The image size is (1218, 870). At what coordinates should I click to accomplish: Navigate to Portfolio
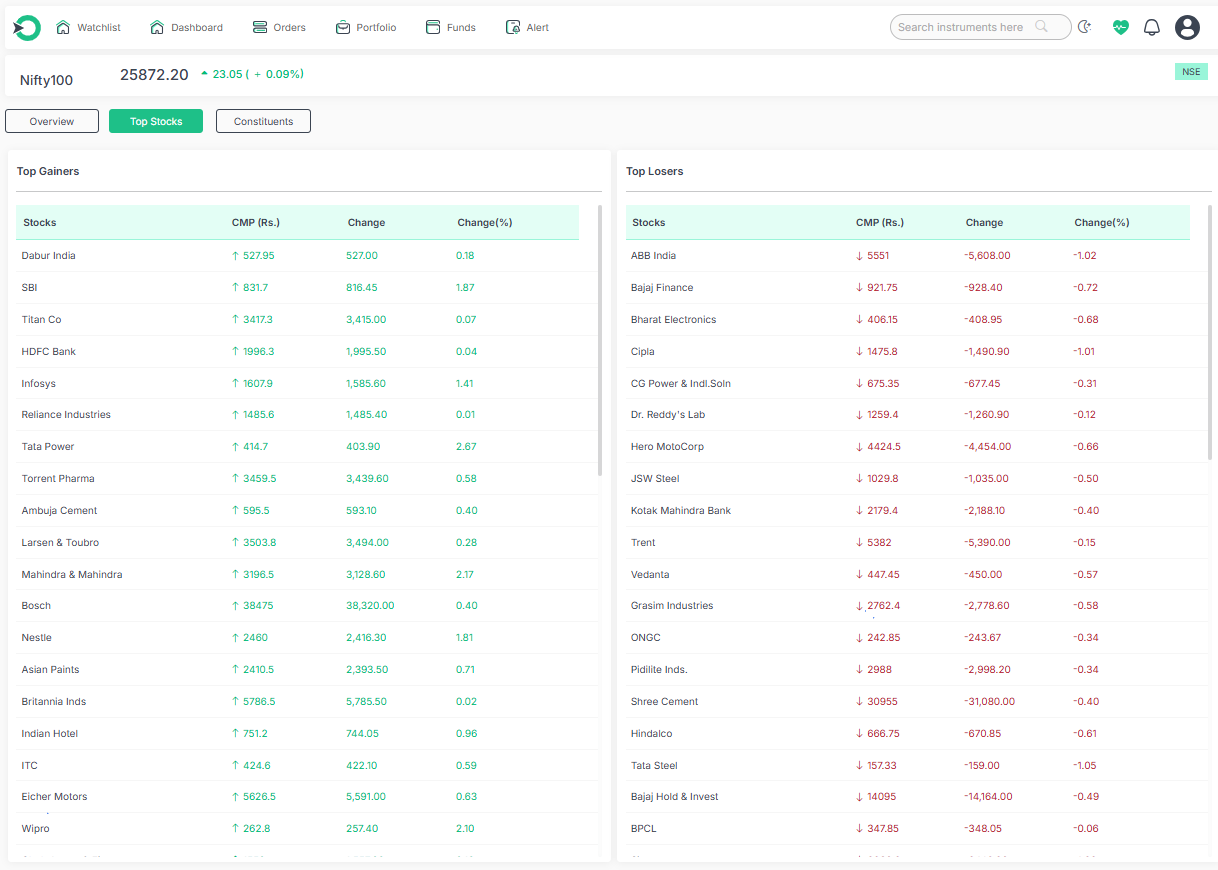[366, 28]
